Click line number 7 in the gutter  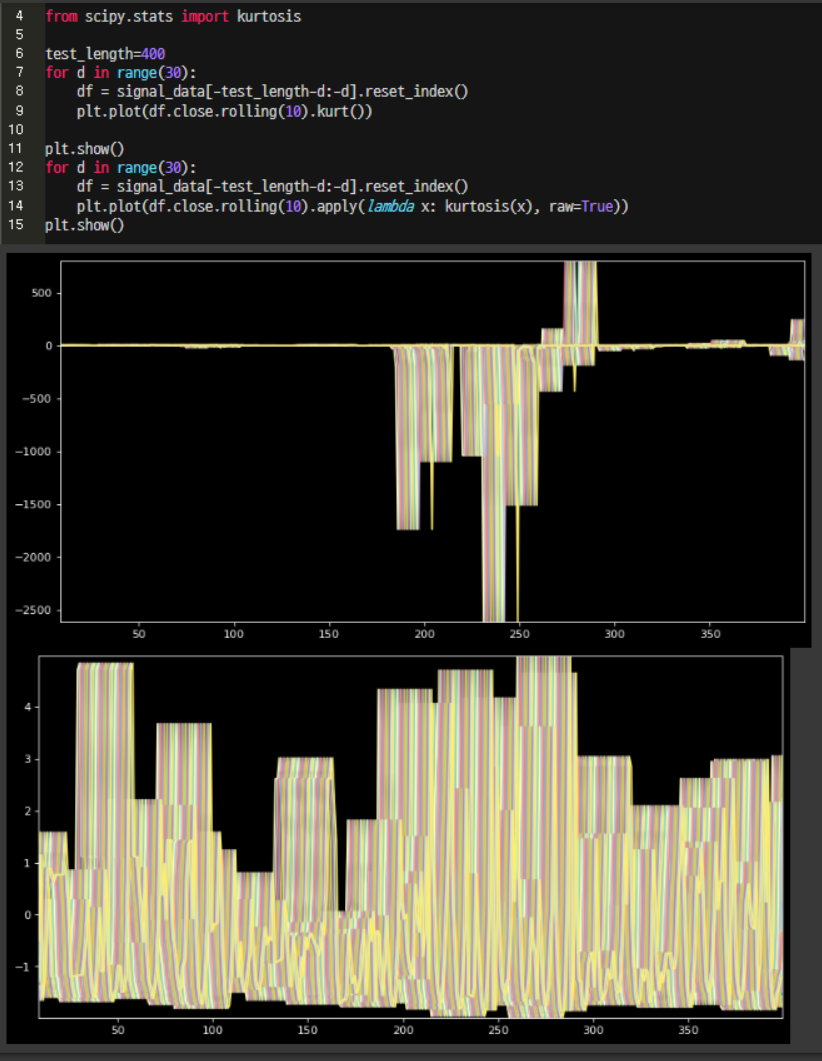tap(19, 72)
